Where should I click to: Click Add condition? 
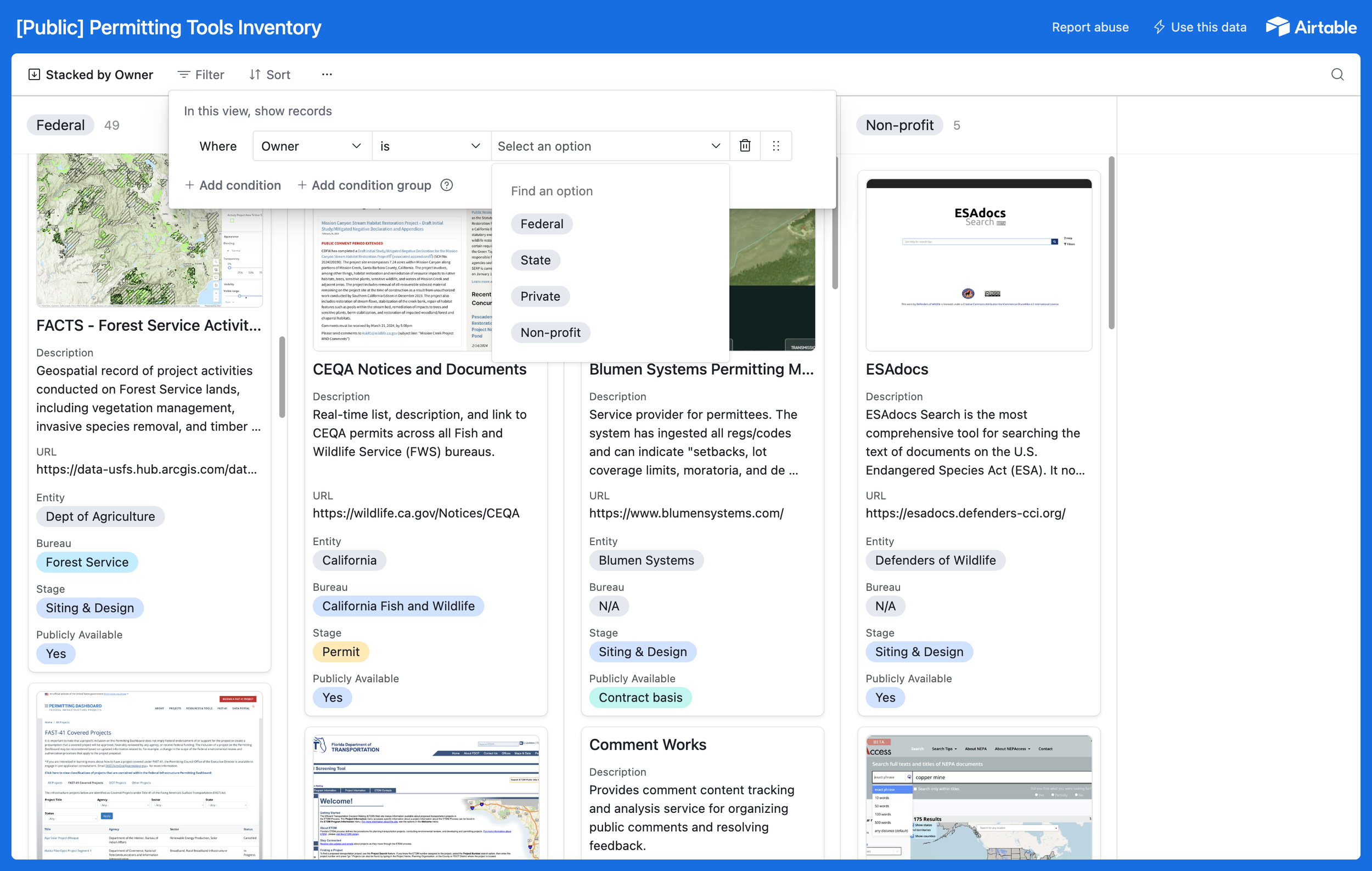point(233,185)
